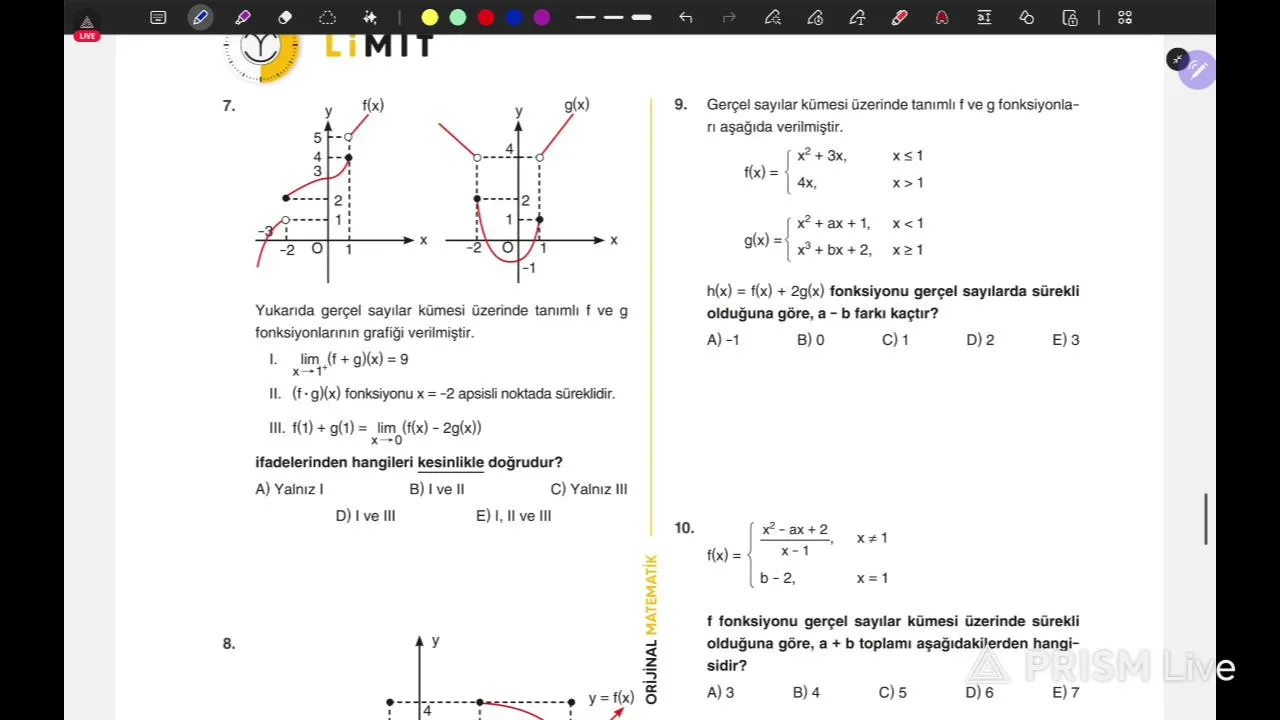The image size is (1280, 720).
Task: Redo the last undone stroke
Action: [x=729, y=17]
